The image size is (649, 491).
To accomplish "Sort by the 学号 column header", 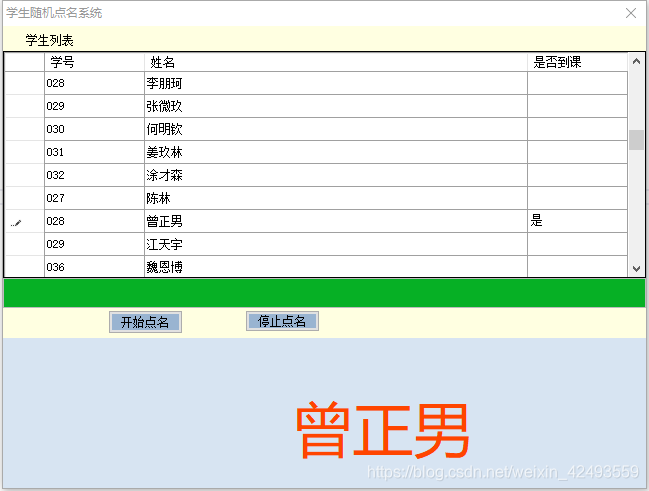I will (94, 62).
